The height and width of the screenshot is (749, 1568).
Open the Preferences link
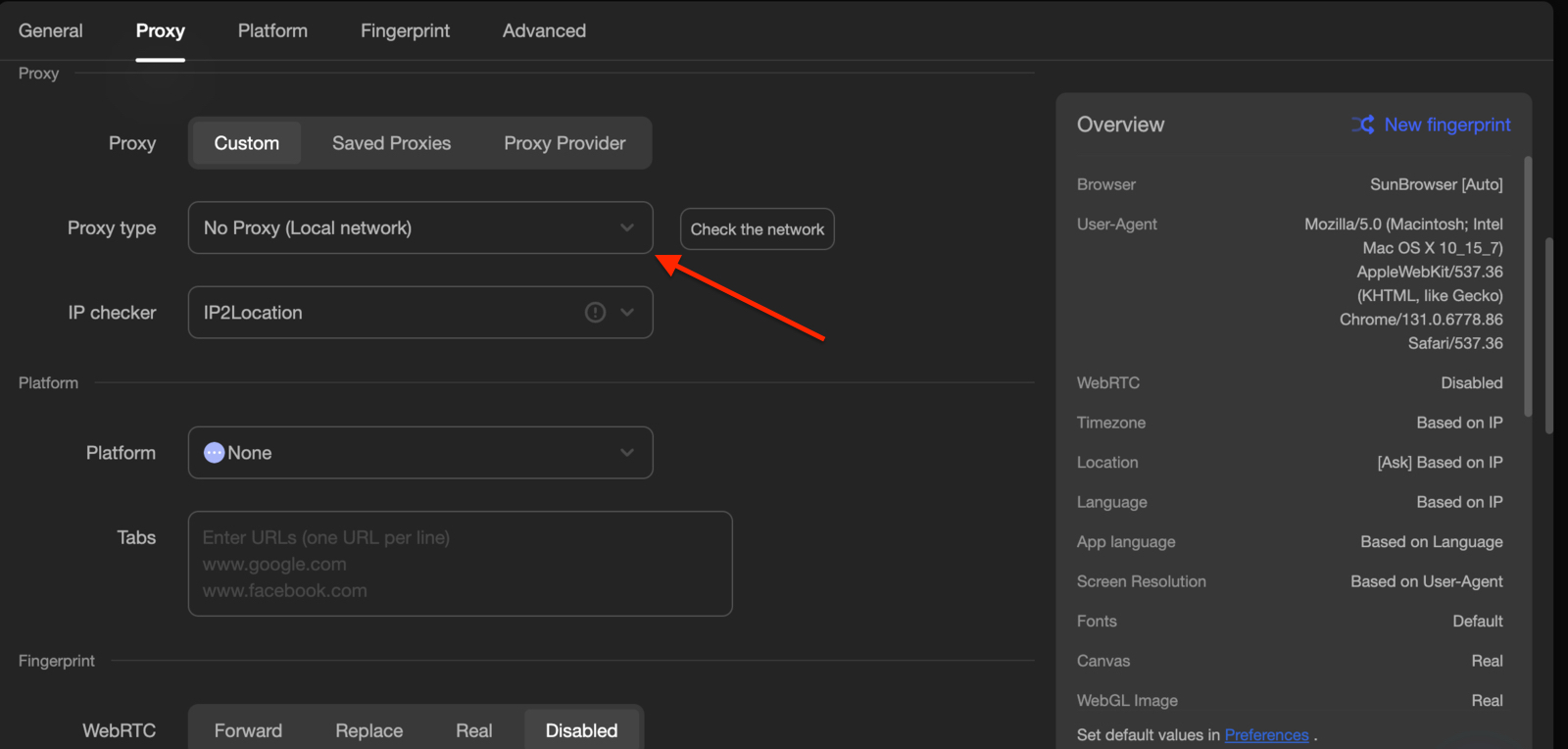click(1266, 735)
